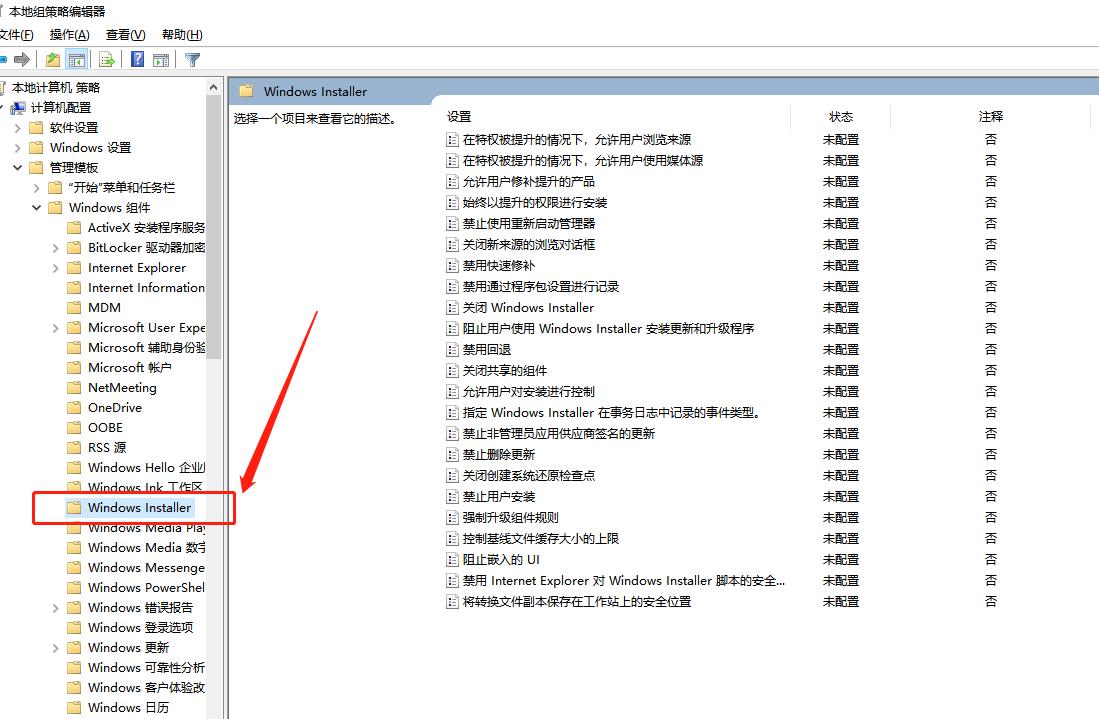The height and width of the screenshot is (719, 1099).
Task: Click folder icon in Windows Installer header bar
Action: pos(246,91)
